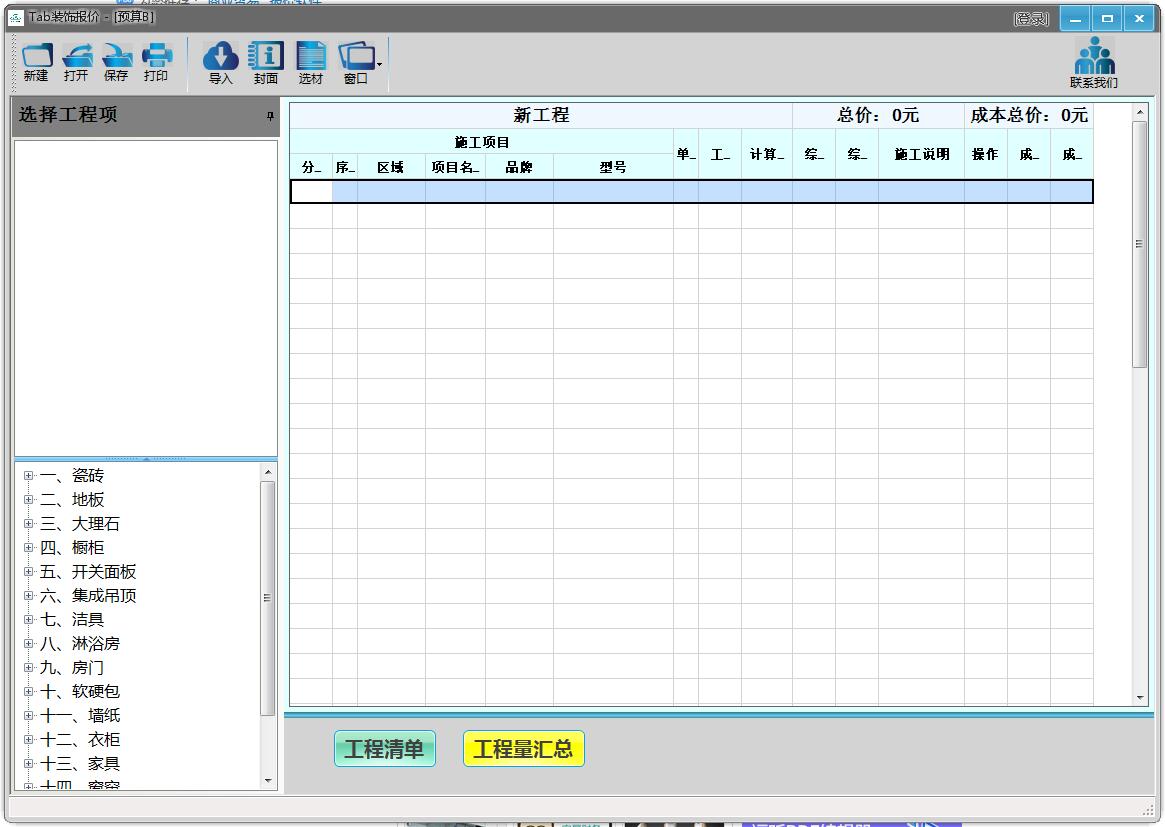Select 六、集成吊顶 in category tree
1165x827 pixels.
coord(88,596)
